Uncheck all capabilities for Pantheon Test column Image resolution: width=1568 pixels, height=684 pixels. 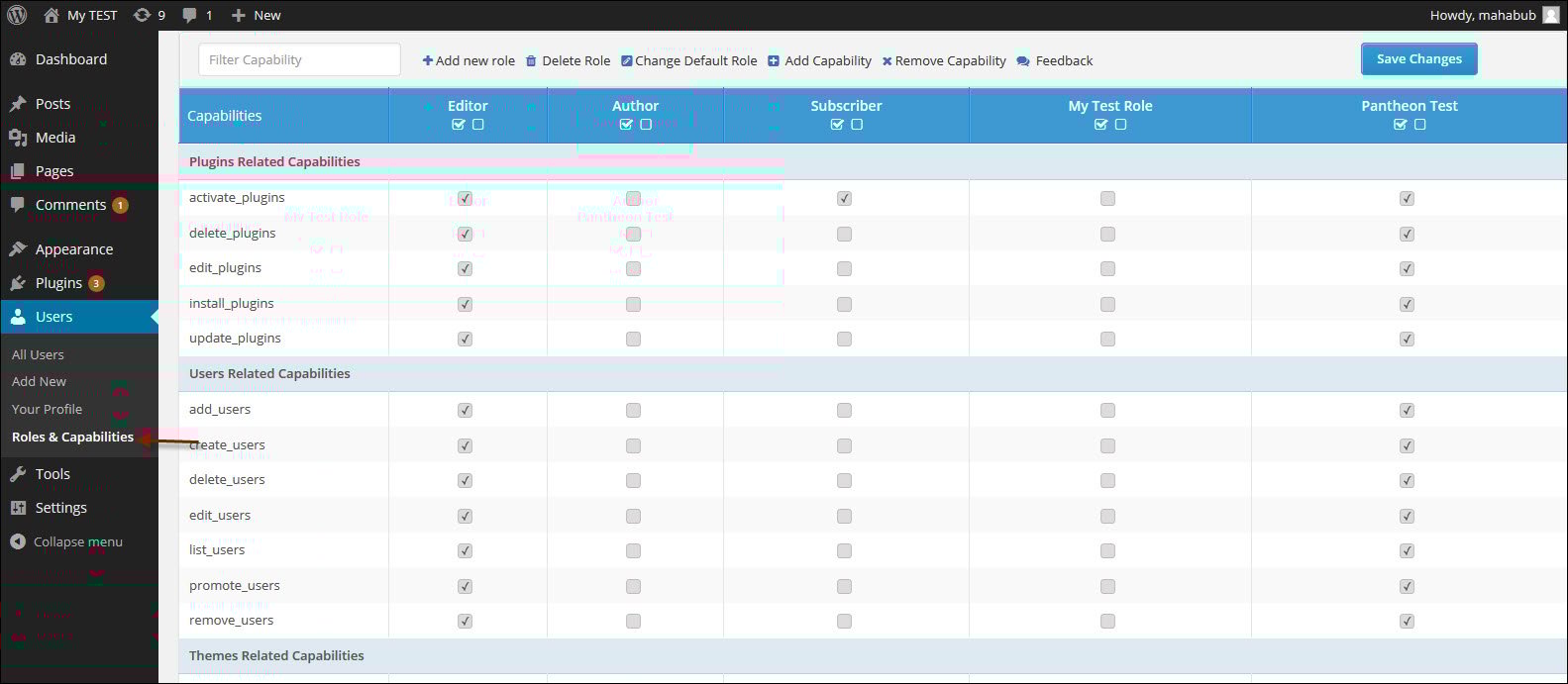[x=1420, y=125]
